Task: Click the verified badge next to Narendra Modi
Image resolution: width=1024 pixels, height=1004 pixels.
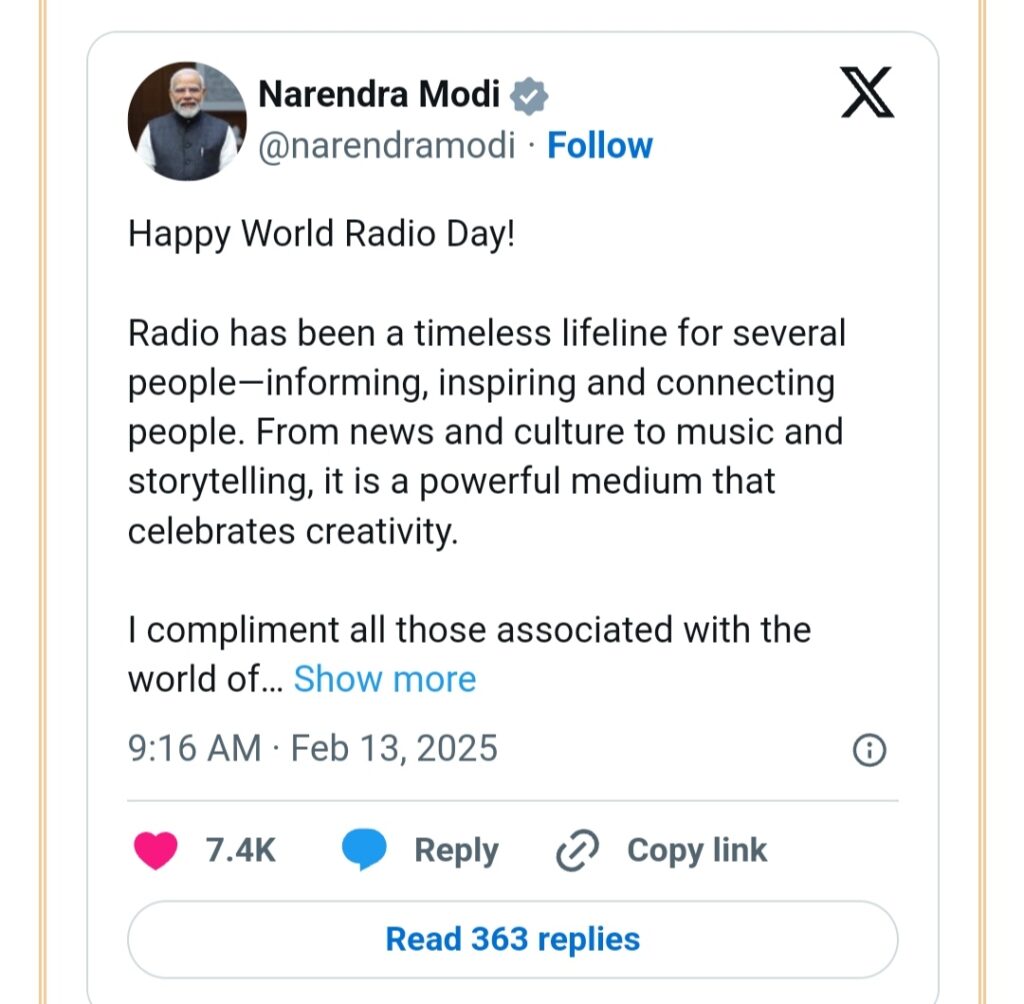Action: (x=529, y=94)
